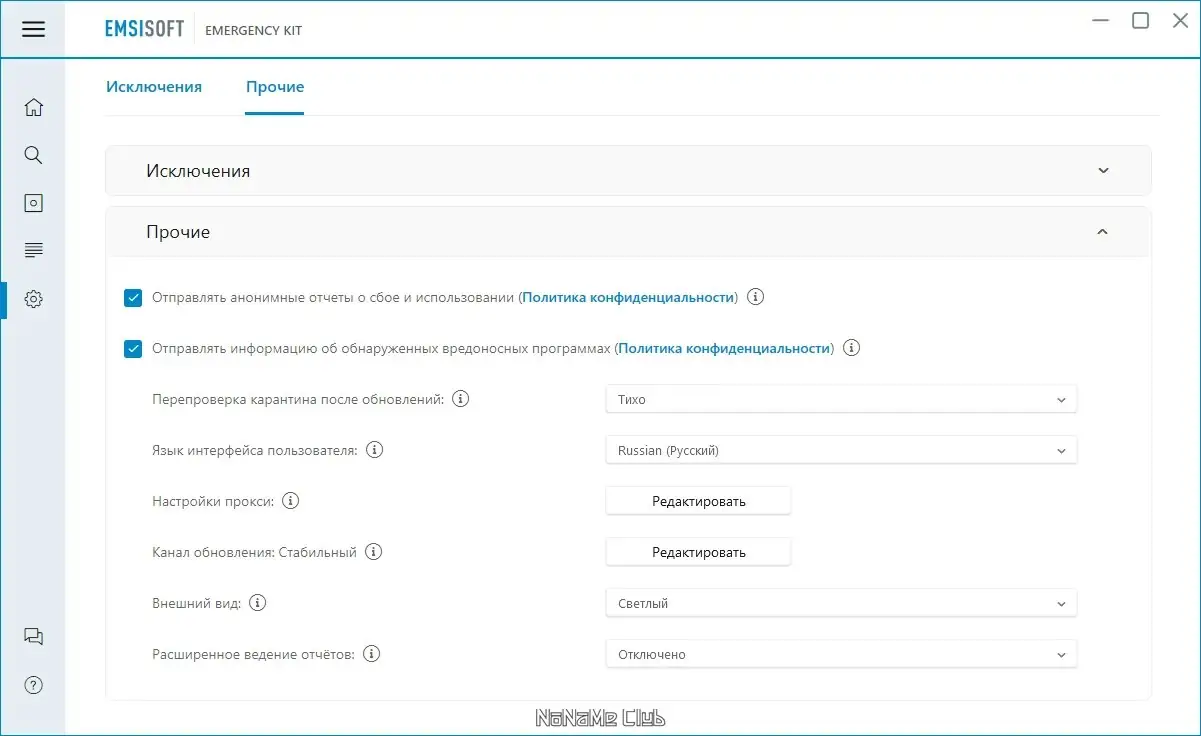The width and height of the screenshot is (1201, 736).
Task: Open the advanced logging dropdown
Action: [841, 655]
